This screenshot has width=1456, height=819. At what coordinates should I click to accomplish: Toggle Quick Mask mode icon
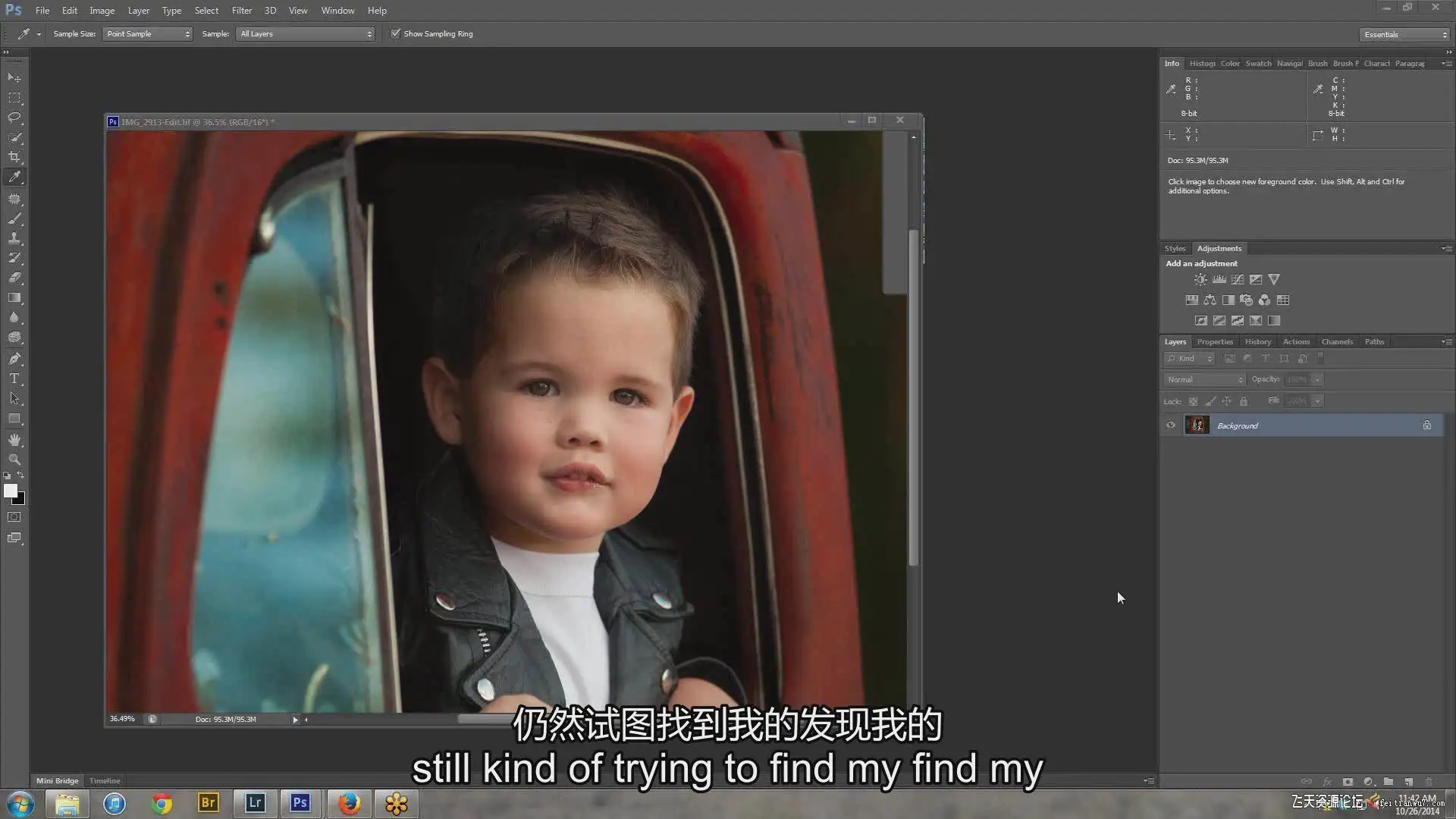pos(14,517)
